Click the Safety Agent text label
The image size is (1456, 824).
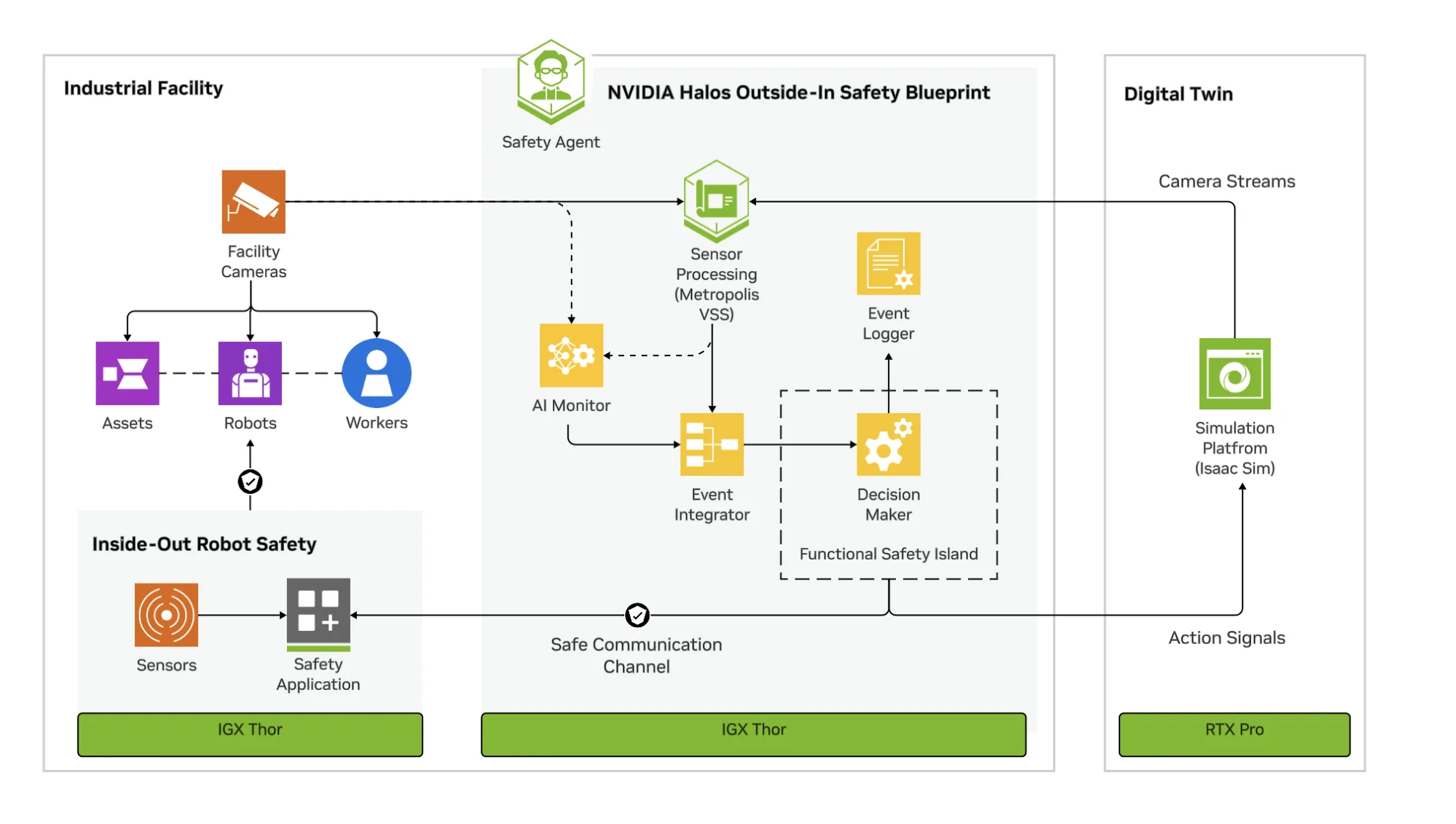(551, 142)
